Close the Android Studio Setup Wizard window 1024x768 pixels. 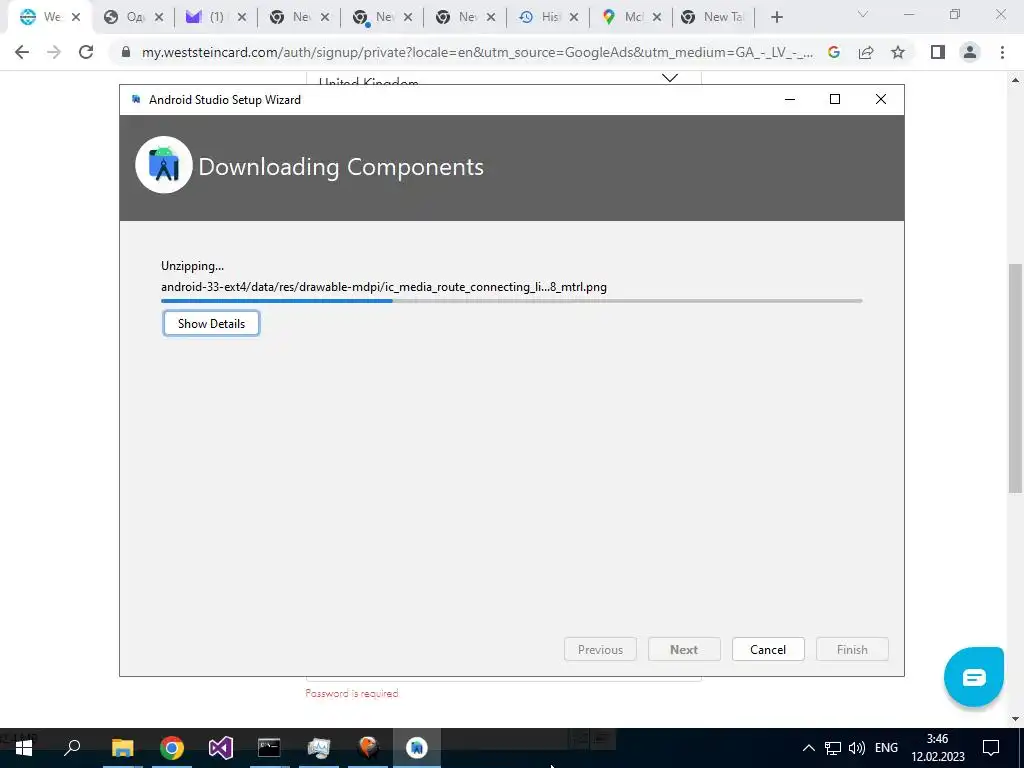pos(881,99)
